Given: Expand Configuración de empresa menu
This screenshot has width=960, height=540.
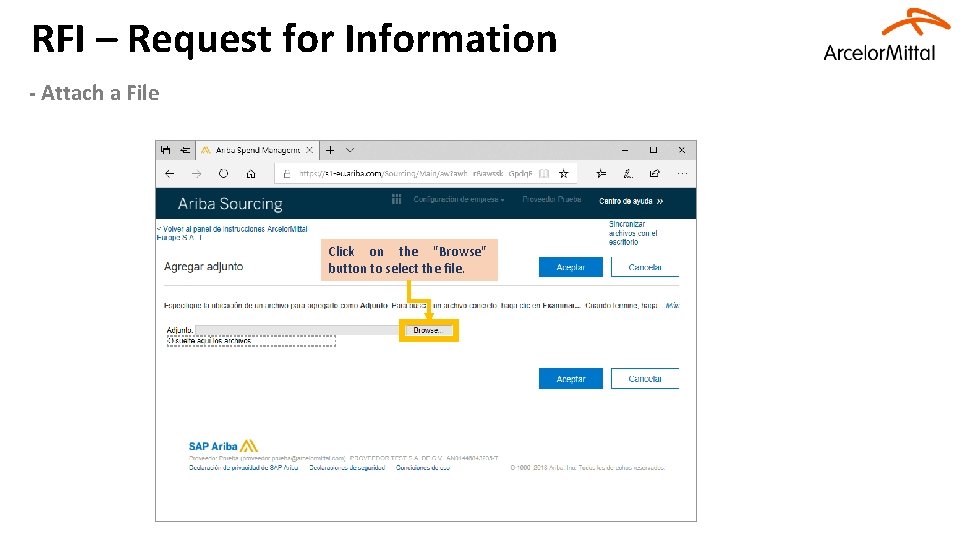Looking at the screenshot, I should [459, 200].
